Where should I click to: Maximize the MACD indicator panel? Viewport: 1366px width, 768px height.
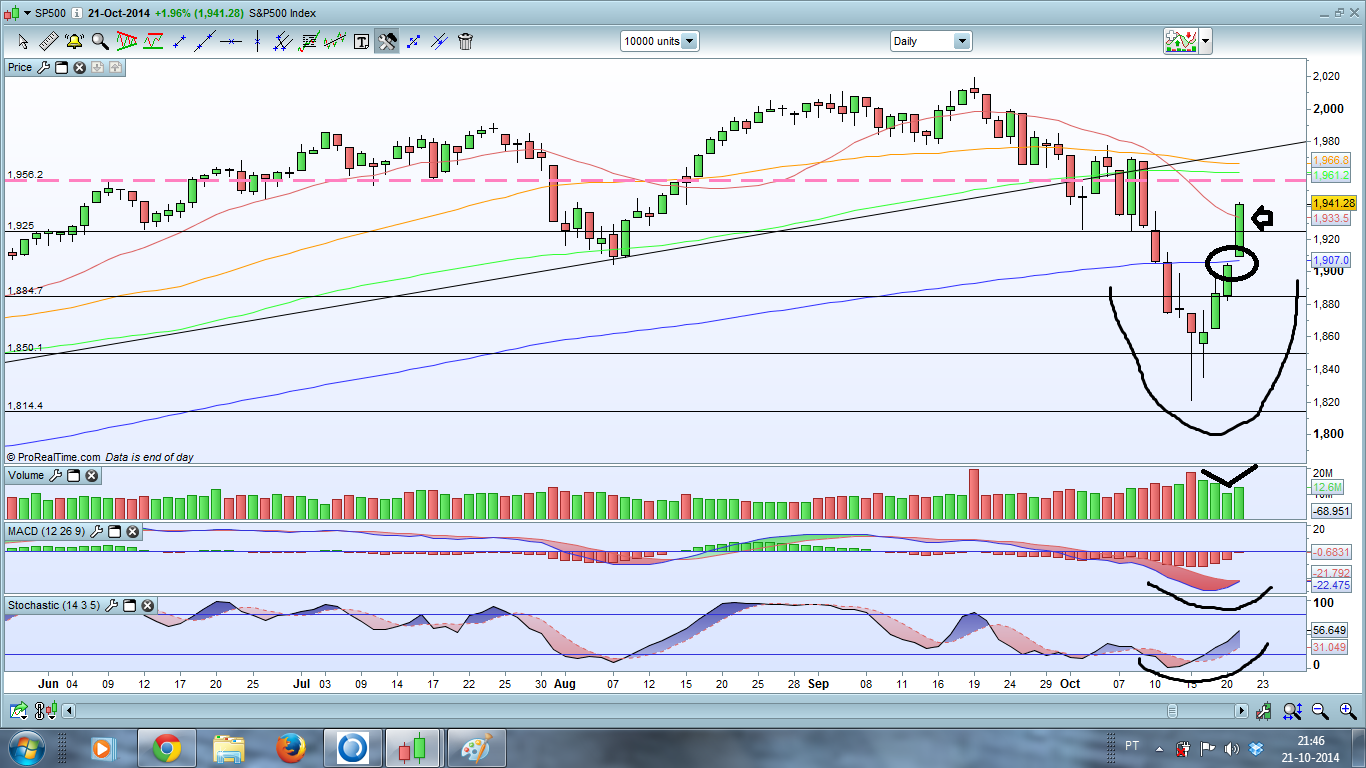pyautogui.click(x=114, y=531)
